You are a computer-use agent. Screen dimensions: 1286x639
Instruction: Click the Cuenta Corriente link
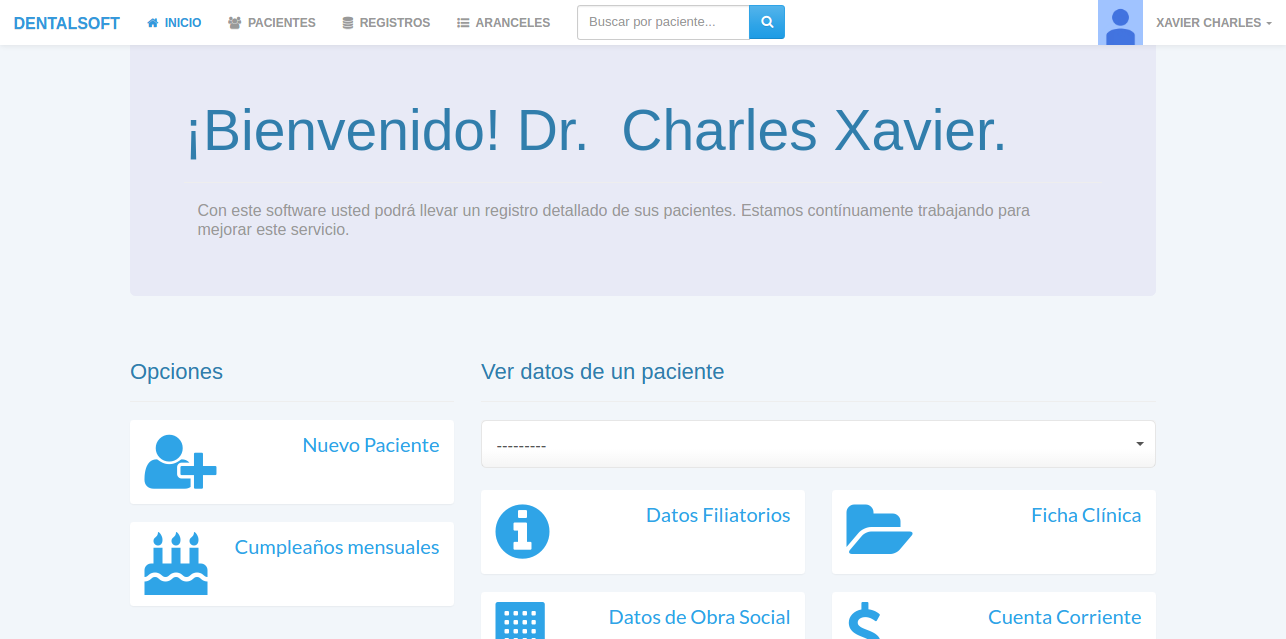coord(1064,617)
